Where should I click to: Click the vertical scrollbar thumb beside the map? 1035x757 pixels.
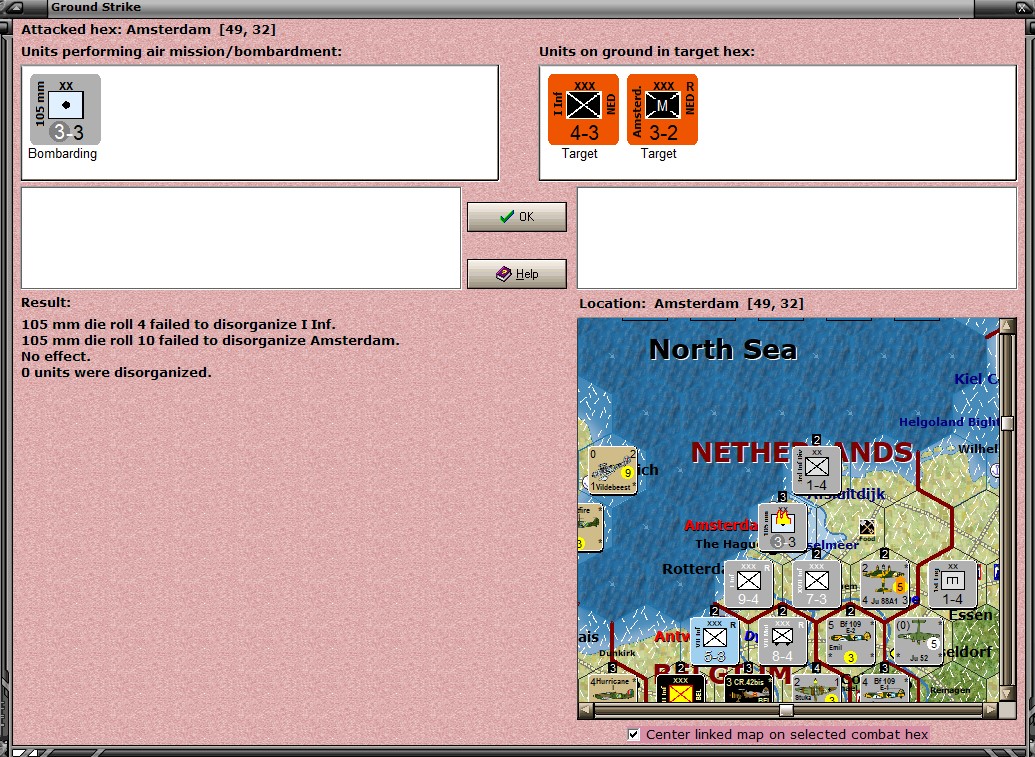click(x=1007, y=423)
